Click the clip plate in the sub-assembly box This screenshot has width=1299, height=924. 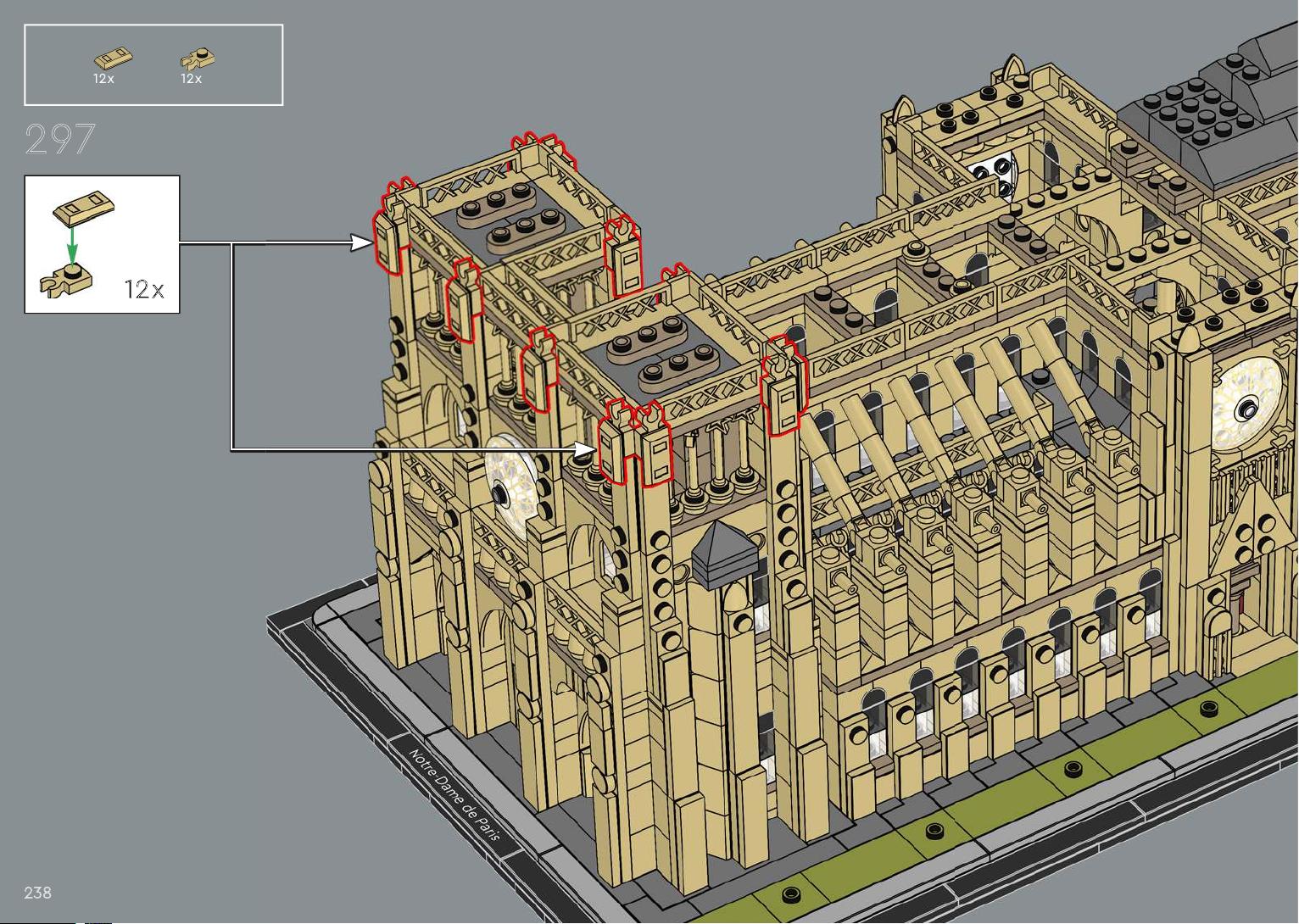pos(66,279)
